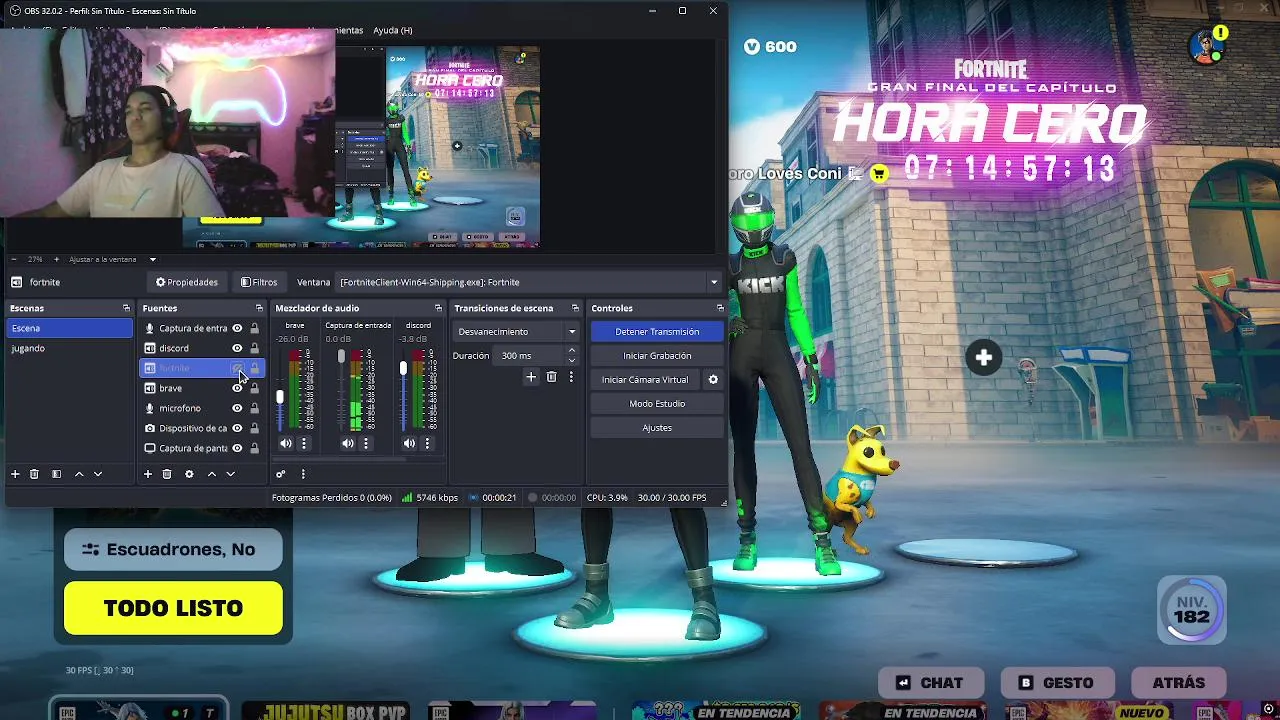The image size is (1280, 720).
Task: Open transition properties three-dot menu
Action: [571, 377]
